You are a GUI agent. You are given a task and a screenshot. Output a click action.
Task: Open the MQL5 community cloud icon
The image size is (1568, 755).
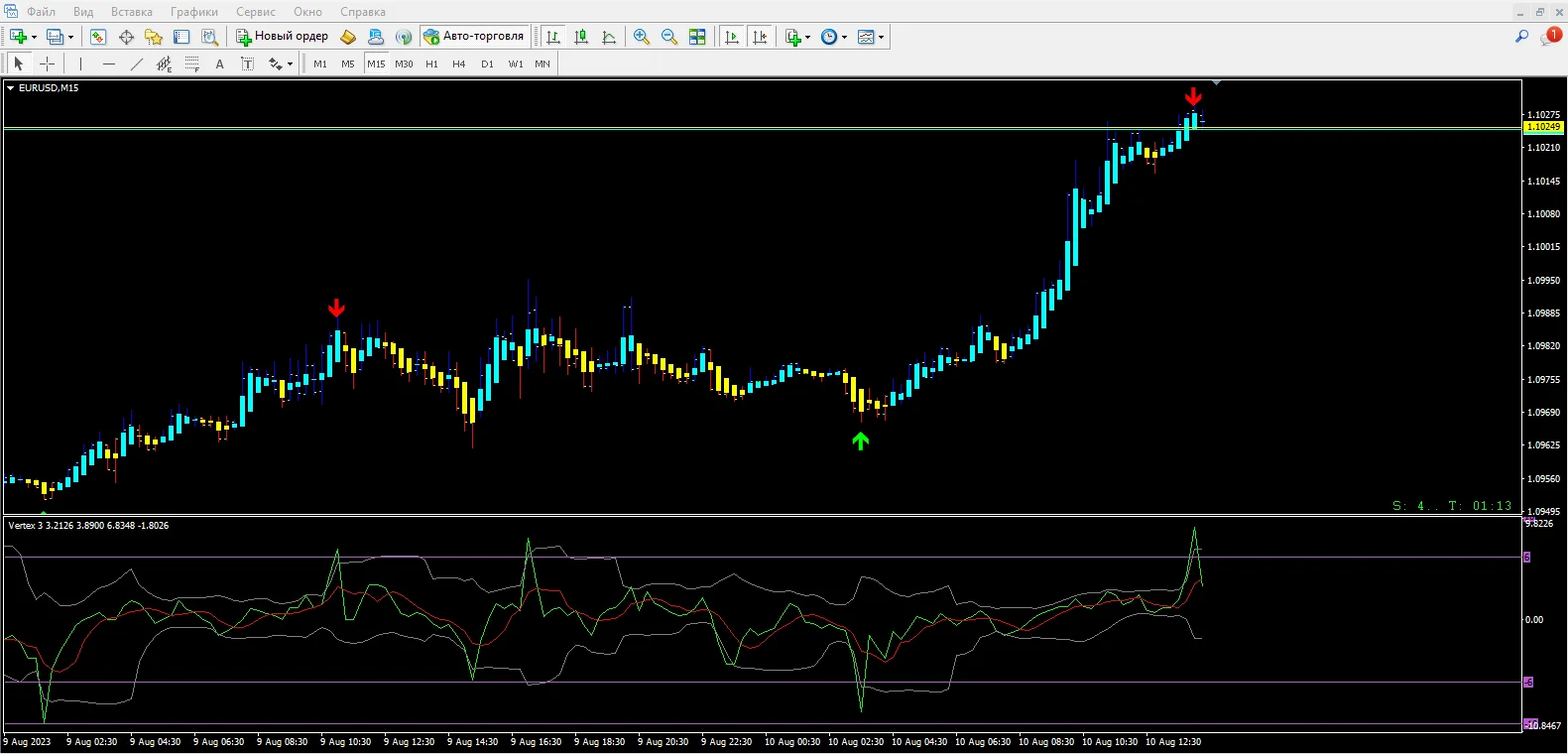point(376,37)
